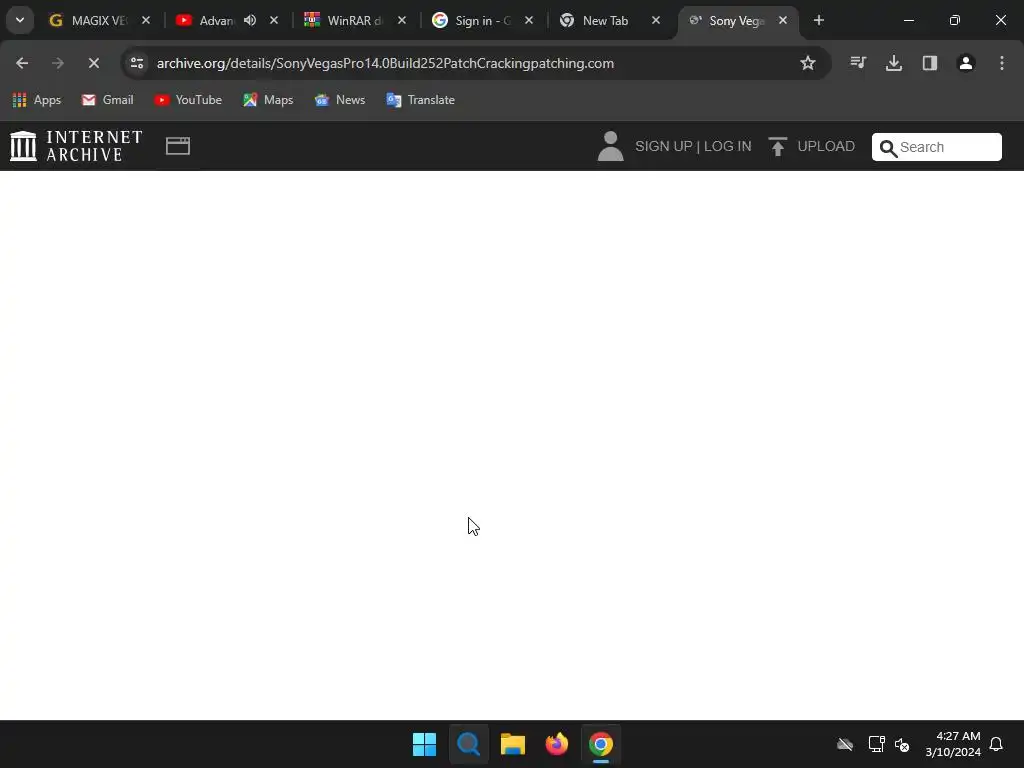Close the New Tab tab
This screenshot has height=768, width=1024.
click(656, 21)
